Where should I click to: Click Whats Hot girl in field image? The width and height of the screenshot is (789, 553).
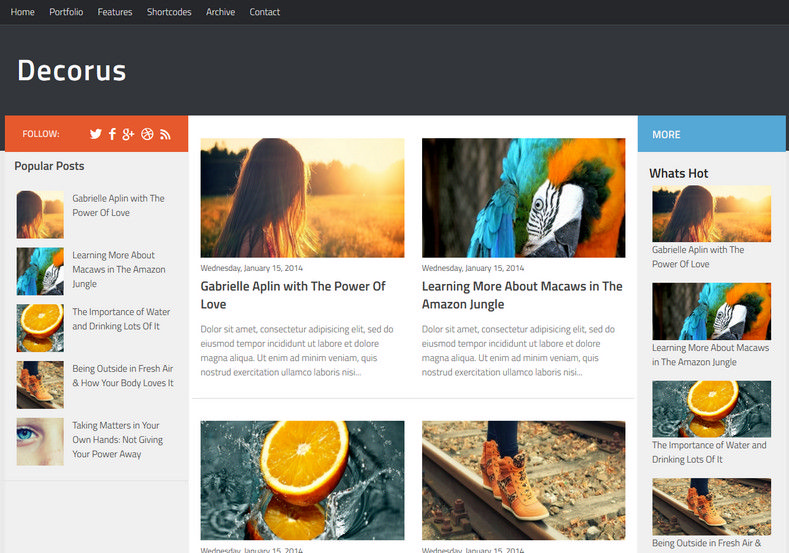coord(712,214)
